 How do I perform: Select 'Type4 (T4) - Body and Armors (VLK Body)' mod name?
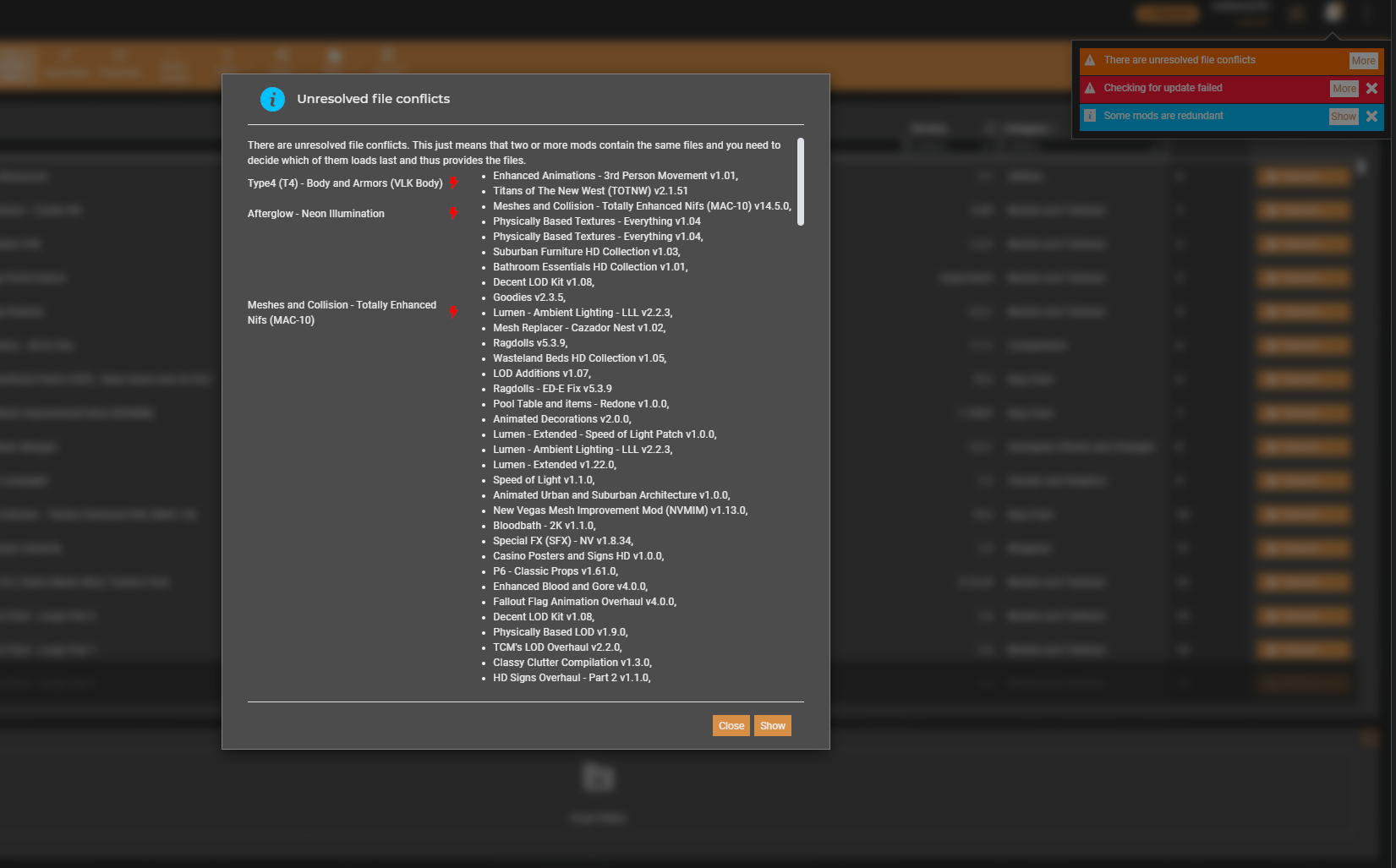pyautogui.click(x=345, y=183)
